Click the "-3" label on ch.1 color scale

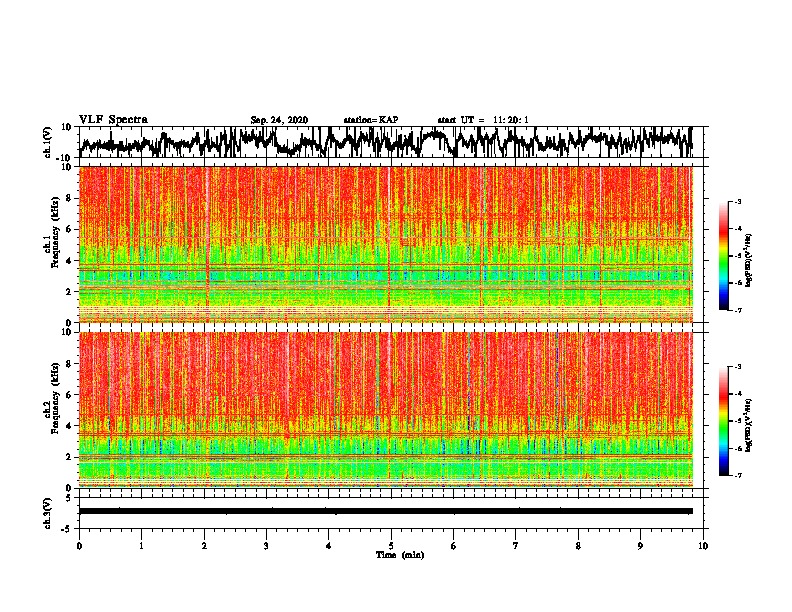738,201
